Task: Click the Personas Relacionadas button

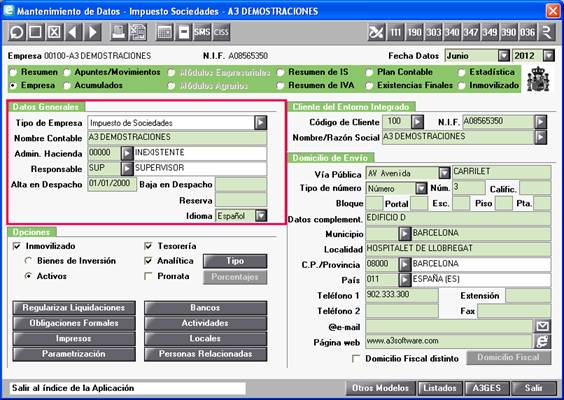Action: coord(206,354)
